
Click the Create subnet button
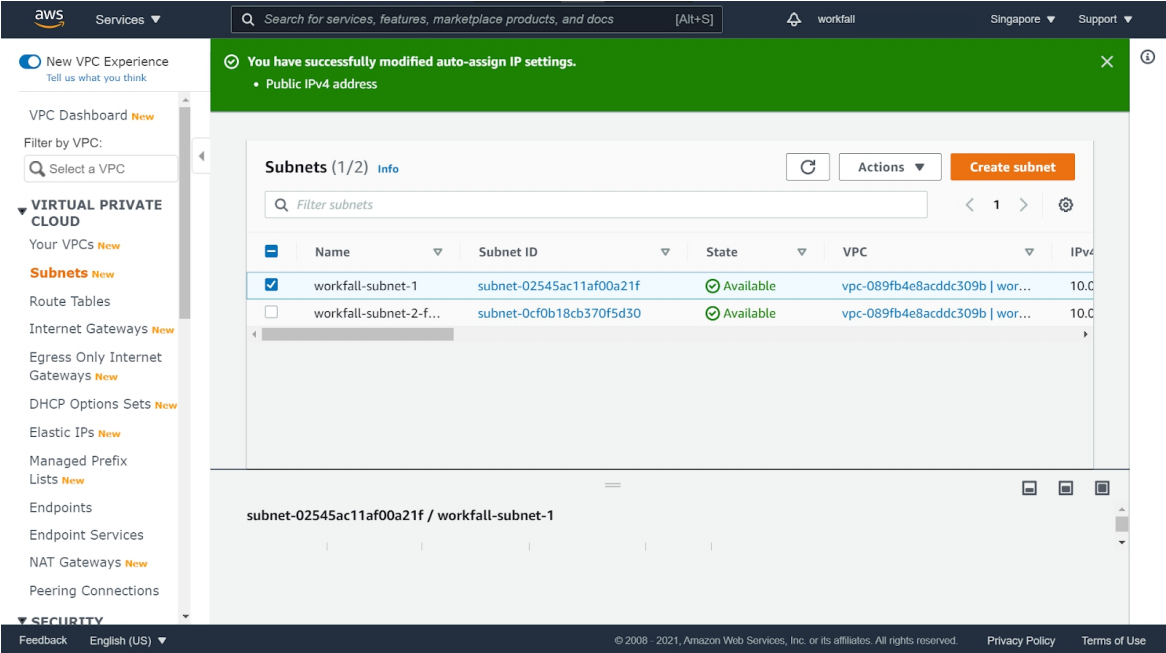1012,167
